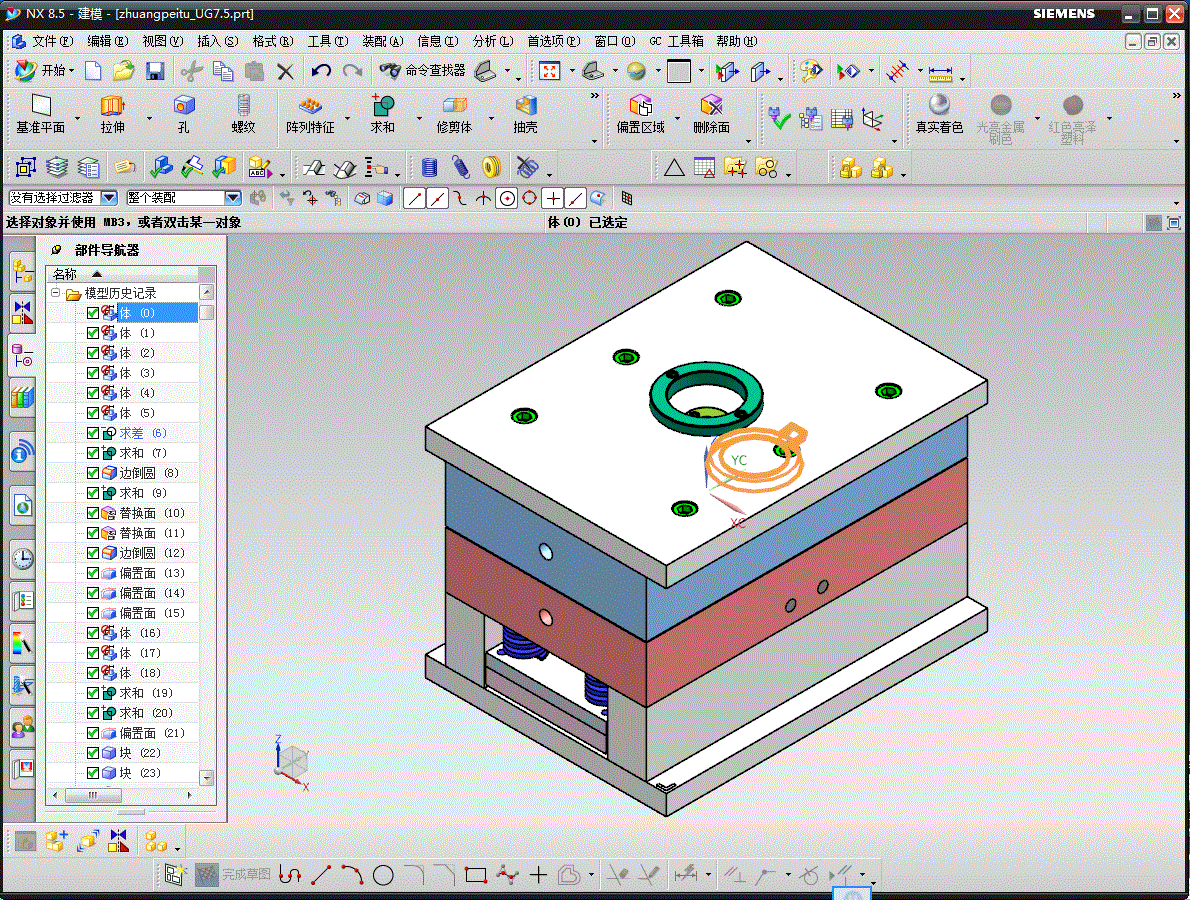Open the 没有选择过滤器 selection filter dropdown
This screenshot has width=1190, height=900.
coord(109,198)
